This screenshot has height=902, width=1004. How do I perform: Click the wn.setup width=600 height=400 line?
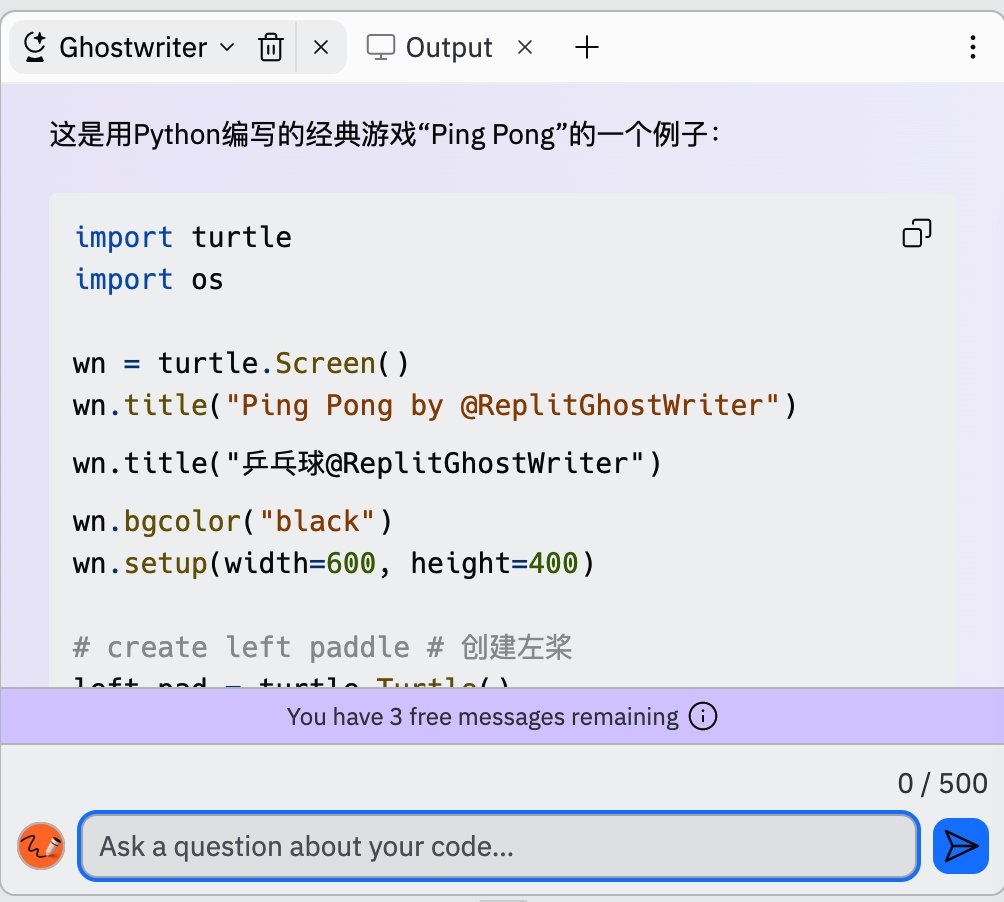click(x=334, y=564)
